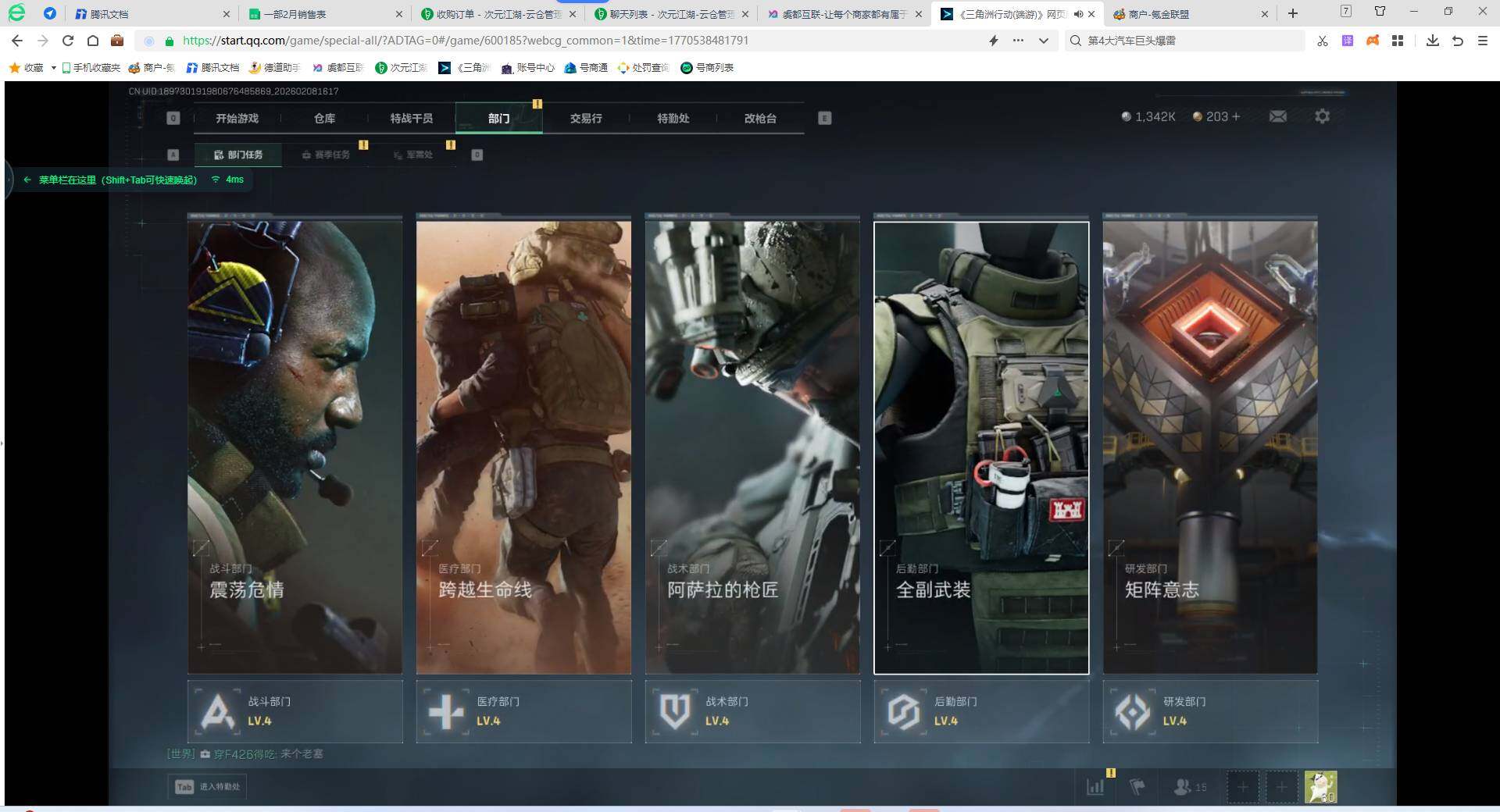This screenshot has height=812, width=1500.
Task: Open the flags icon in bottom bar
Action: (1137, 787)
